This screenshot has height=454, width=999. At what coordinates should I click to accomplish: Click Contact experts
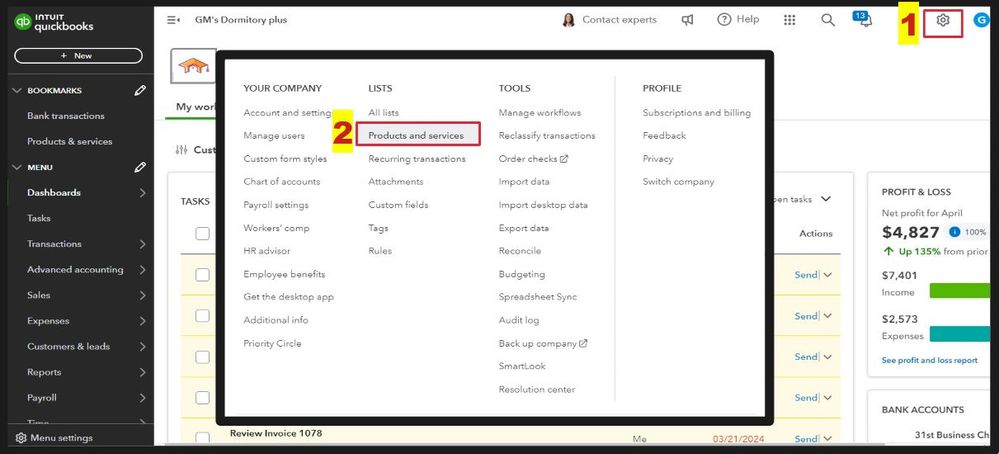(619, 20)
